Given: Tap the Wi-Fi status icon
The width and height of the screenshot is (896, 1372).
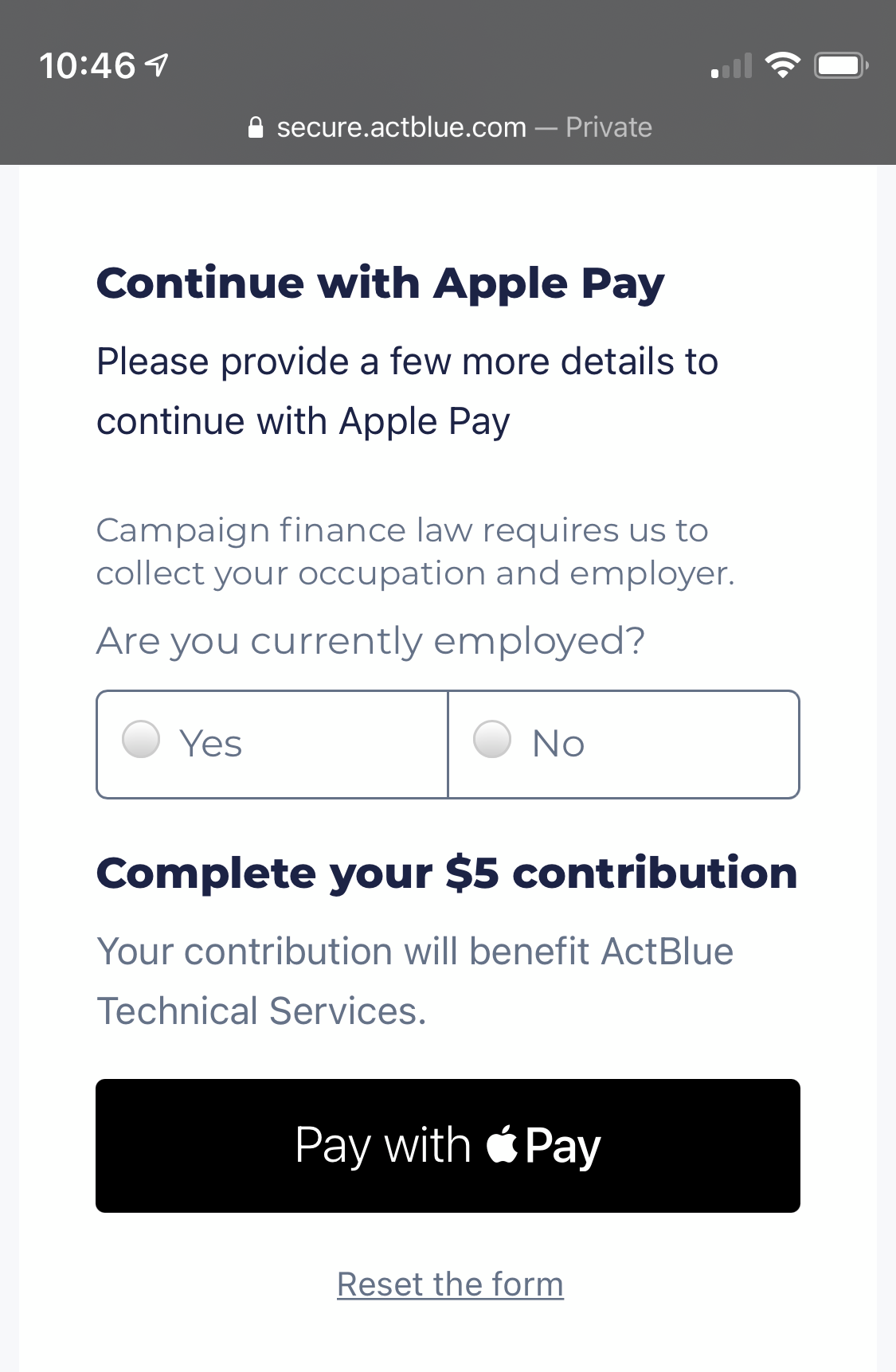Looking at the screenshot, I should 782,65.
